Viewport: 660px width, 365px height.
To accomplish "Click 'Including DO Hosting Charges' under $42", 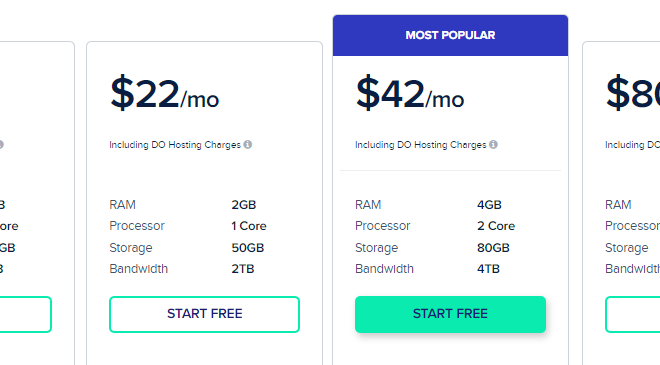I will (420, 145).
